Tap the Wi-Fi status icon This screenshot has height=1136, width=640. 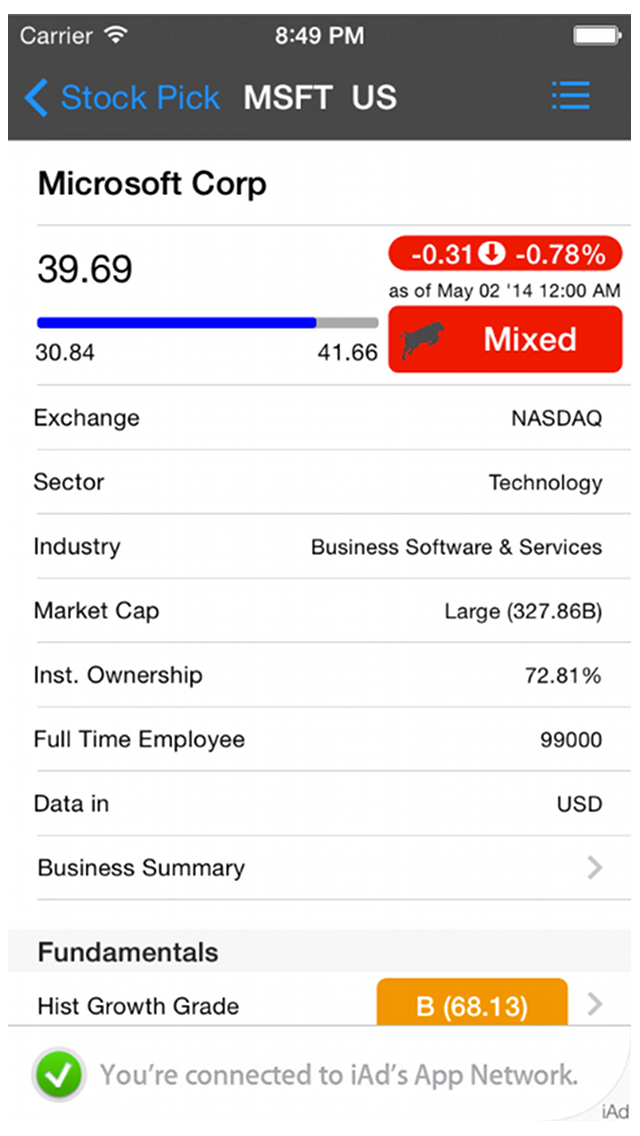[117, 36]
